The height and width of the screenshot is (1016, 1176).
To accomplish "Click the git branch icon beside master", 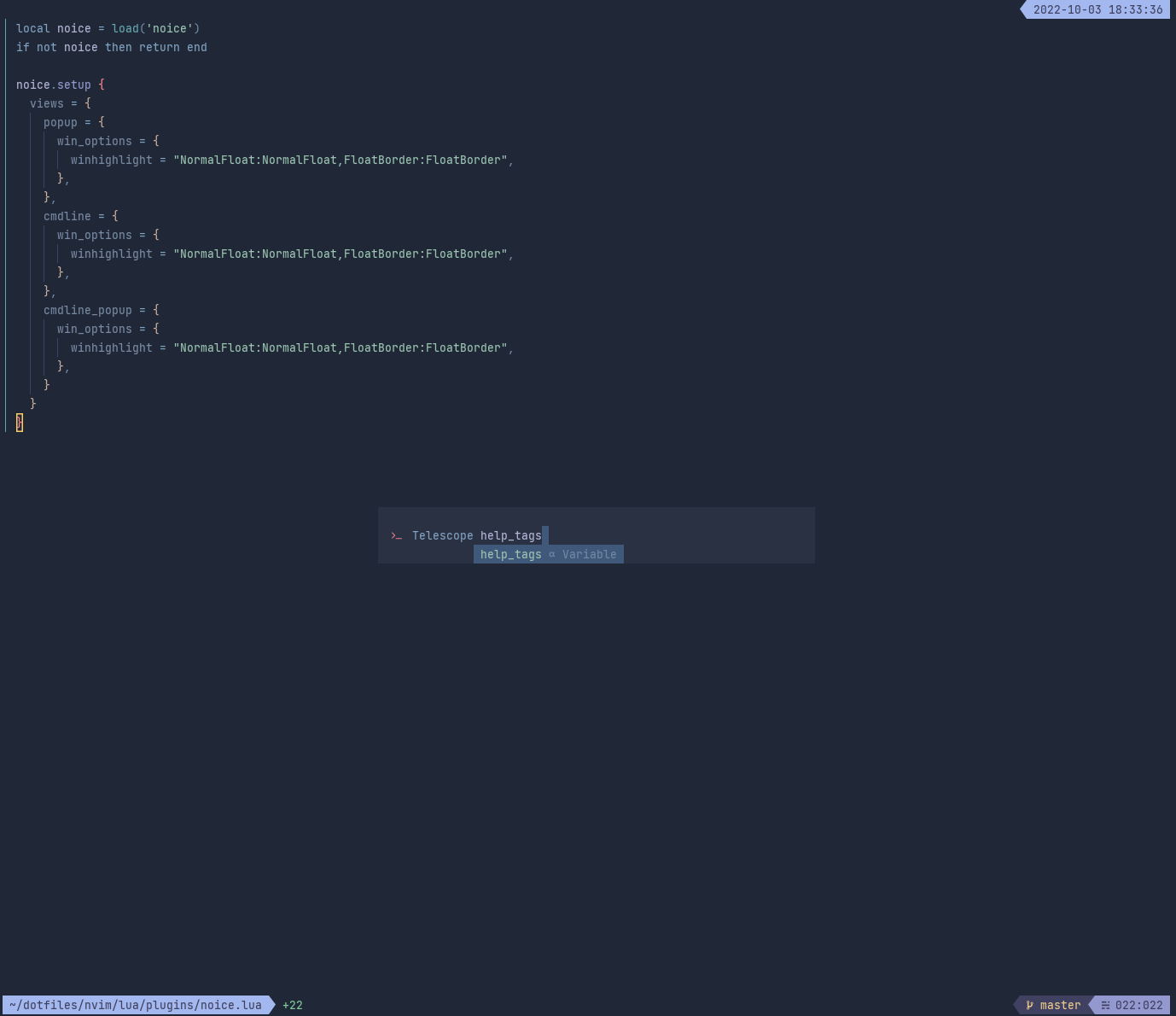I will click(x=1029, y=1005).
